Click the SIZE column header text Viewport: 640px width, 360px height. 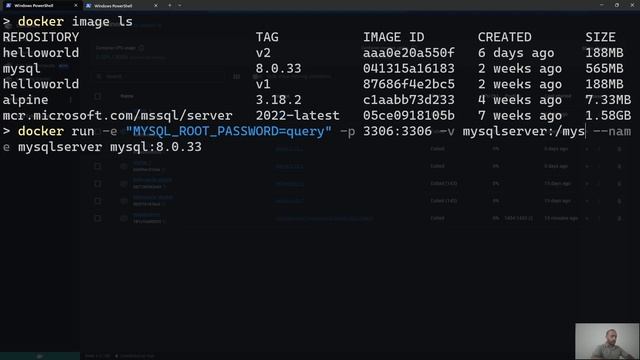pos(600,37)
